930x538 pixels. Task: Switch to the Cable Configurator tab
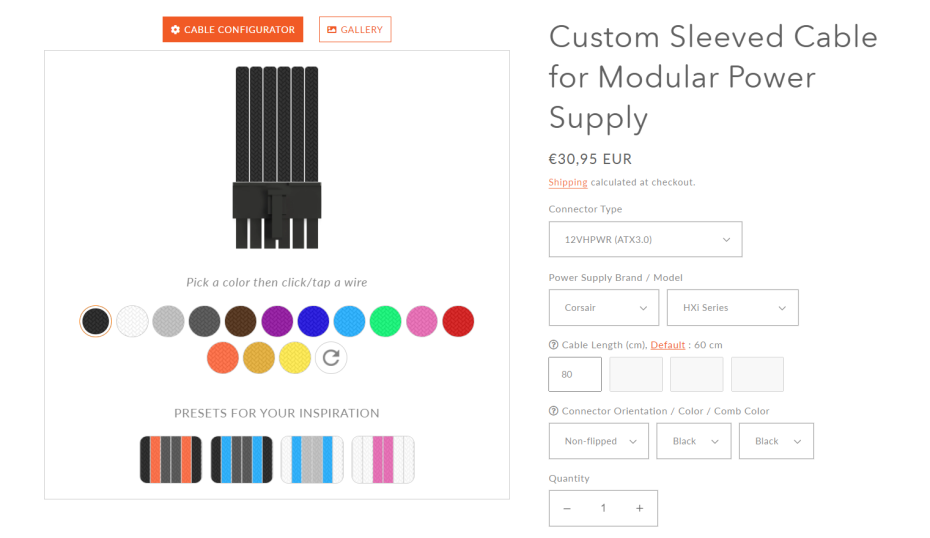click(233, 30)
